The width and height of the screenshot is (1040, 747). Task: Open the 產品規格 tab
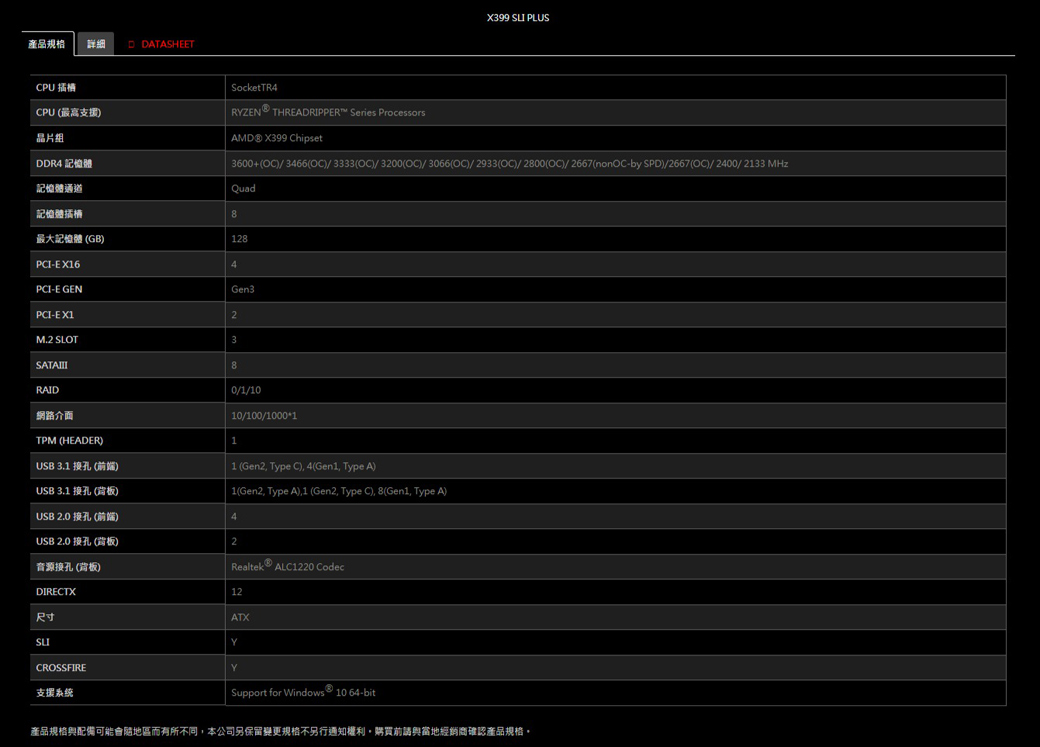tap(47, 44)
